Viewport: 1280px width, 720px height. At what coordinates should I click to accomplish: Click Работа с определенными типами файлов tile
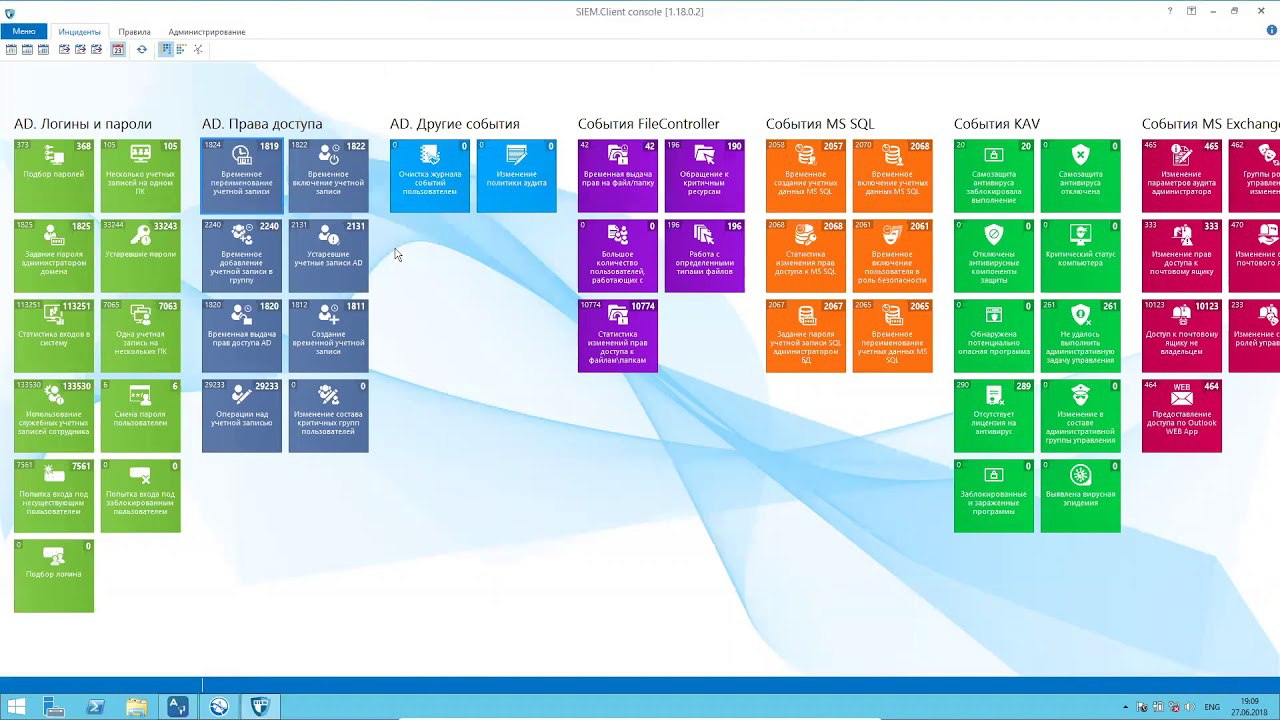(705, 256)
